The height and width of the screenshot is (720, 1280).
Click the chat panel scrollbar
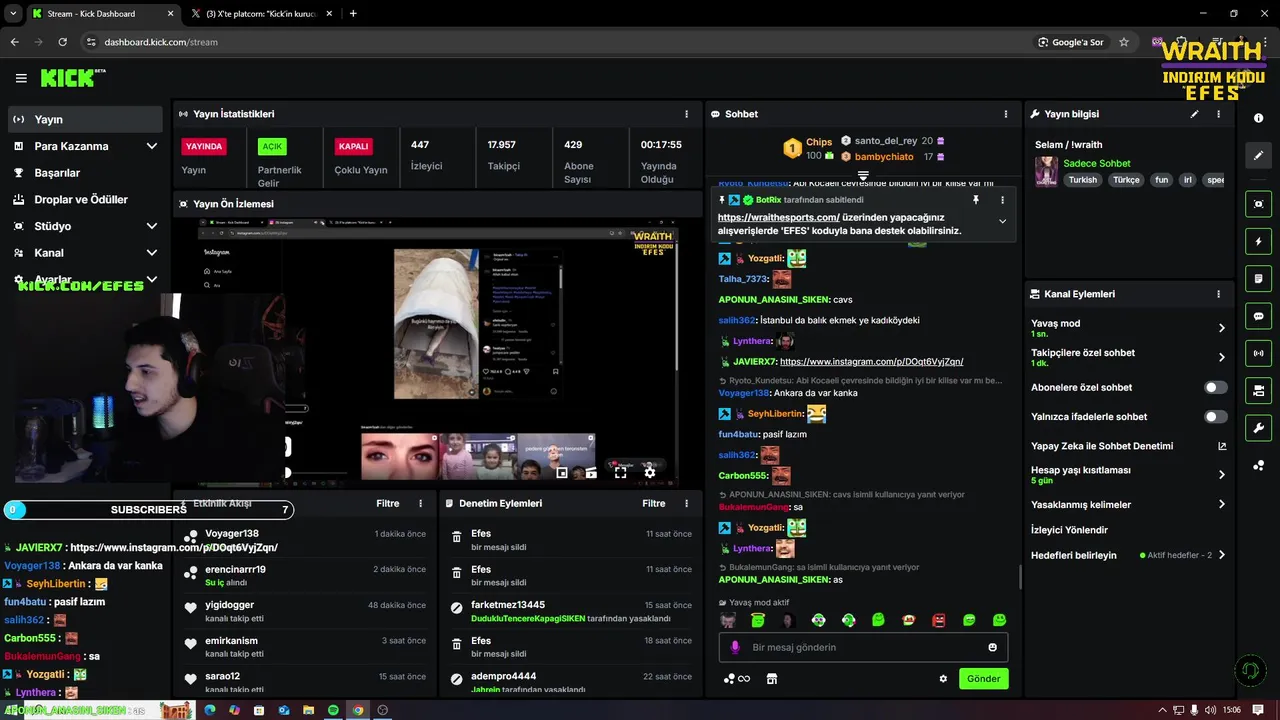point(1020,576)
